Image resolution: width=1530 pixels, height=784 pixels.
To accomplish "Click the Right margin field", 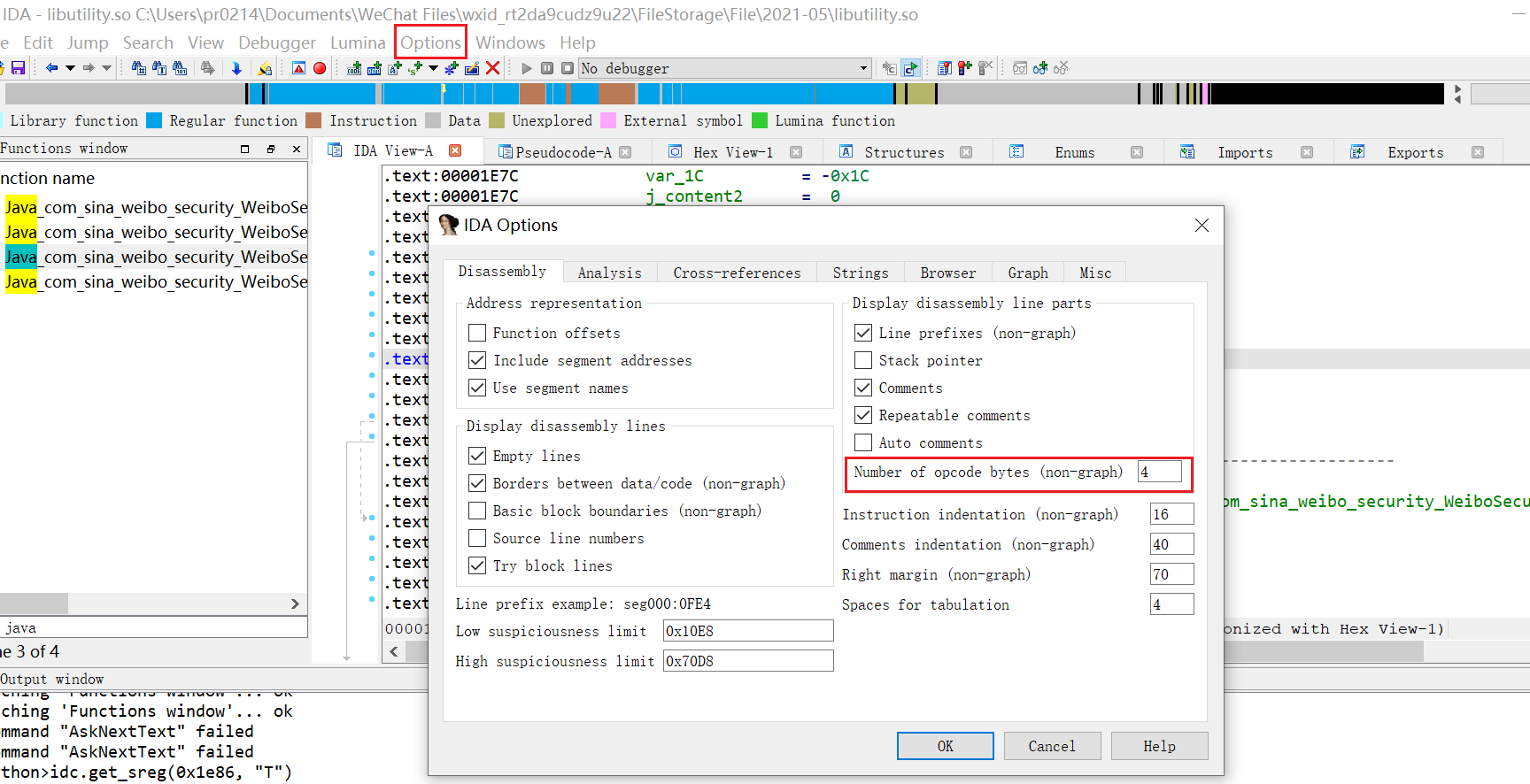I will pyautogui.click(x=1172, y=574).
